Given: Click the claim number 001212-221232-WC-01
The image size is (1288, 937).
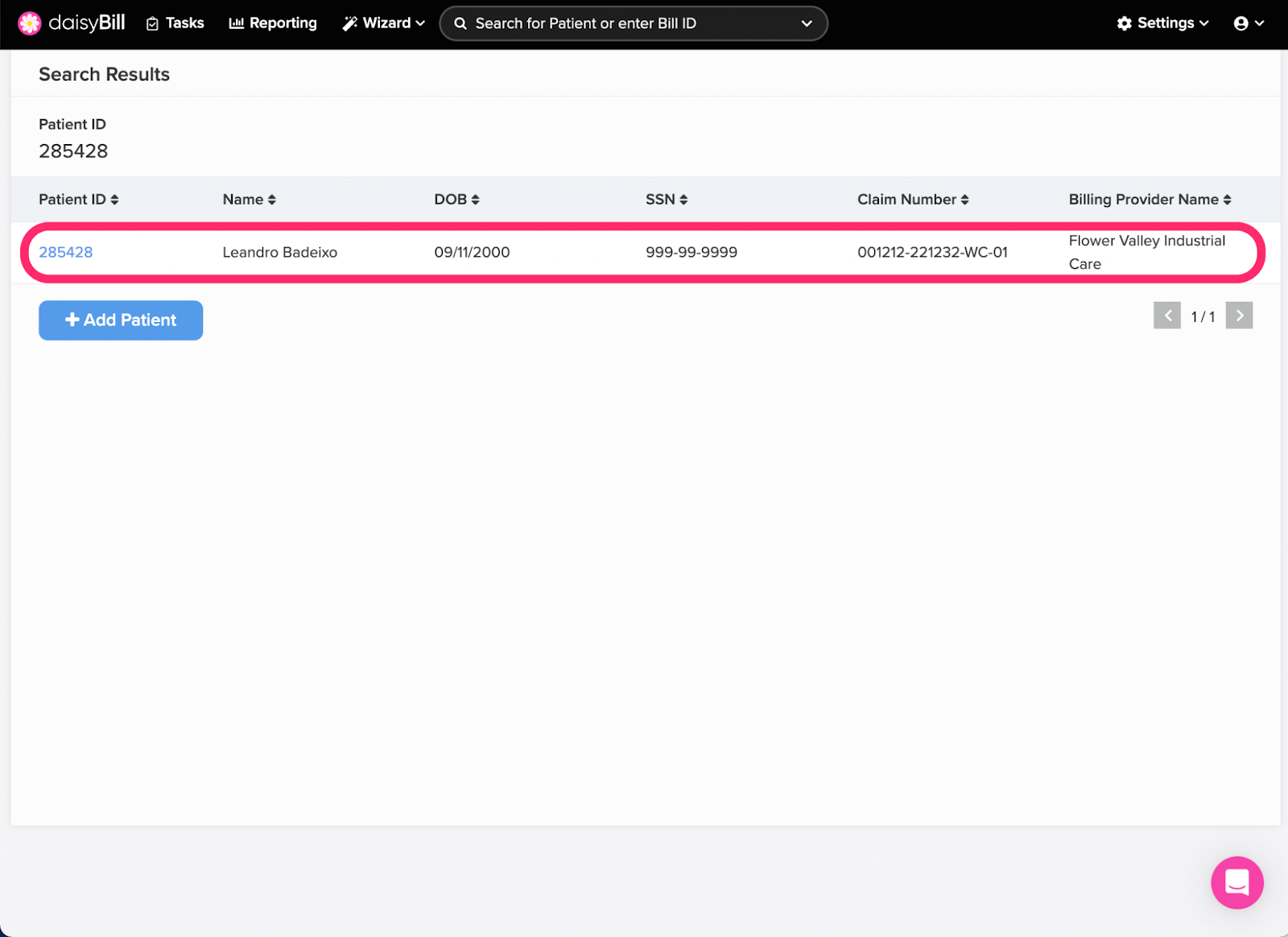Looking at the screenshot, I should tap(932, 252).
